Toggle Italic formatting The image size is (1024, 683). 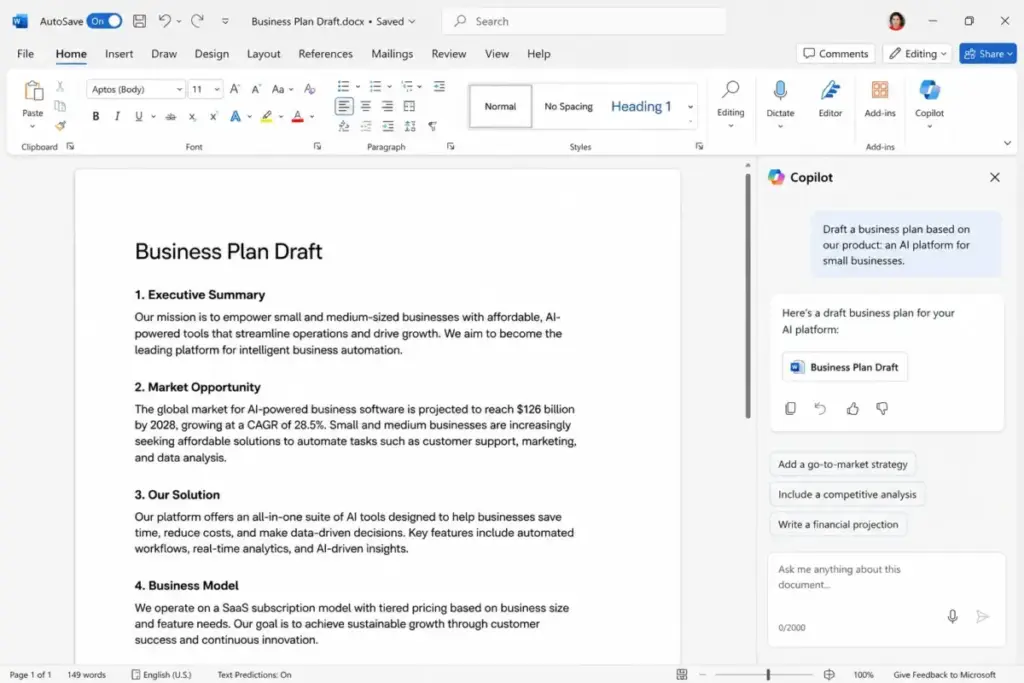pyautogui.click(x=117, y=116)
